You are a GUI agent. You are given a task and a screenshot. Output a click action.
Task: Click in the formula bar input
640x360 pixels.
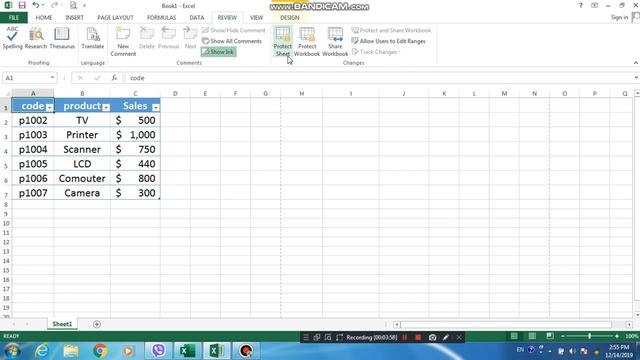380,78
